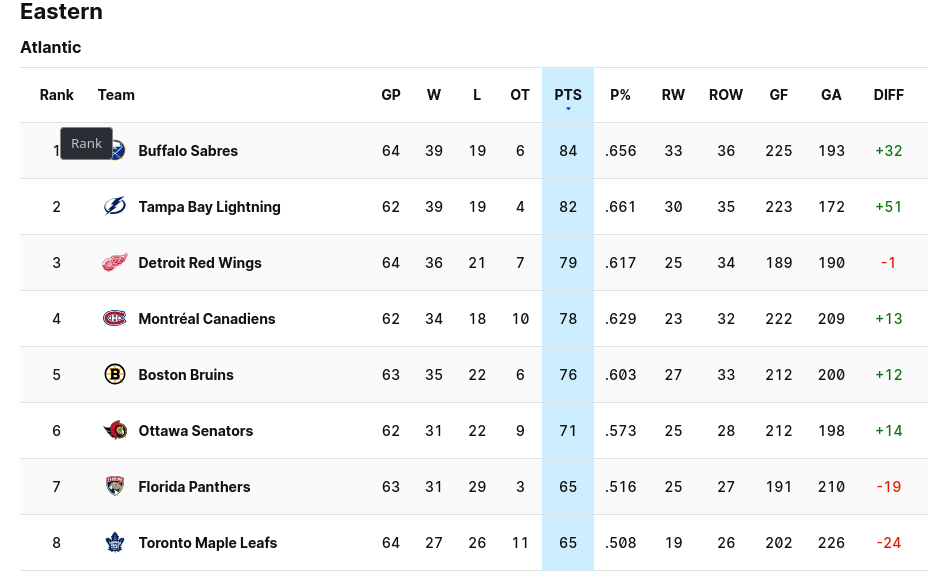Open the Toronto Maple Leafs team page
This screenshot has height=585, width=928.
pos(207,542)
